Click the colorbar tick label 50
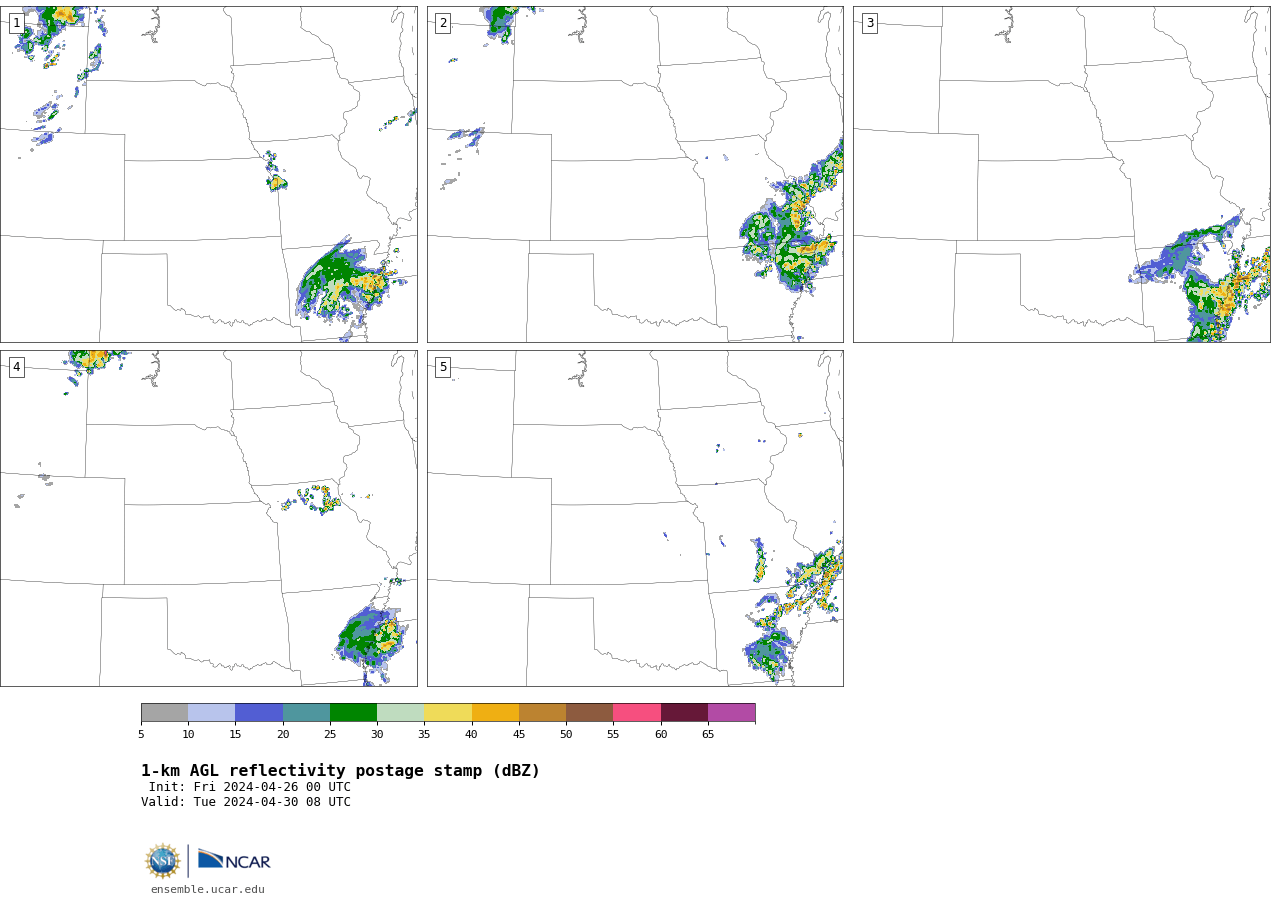 click(566, 735)
